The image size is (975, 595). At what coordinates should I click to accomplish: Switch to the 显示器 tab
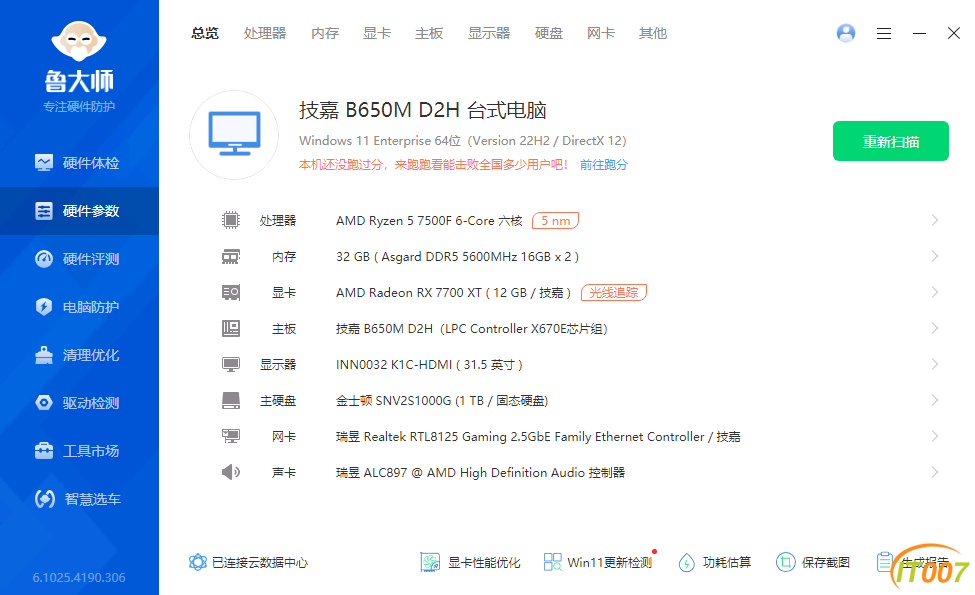pos(489,33)
